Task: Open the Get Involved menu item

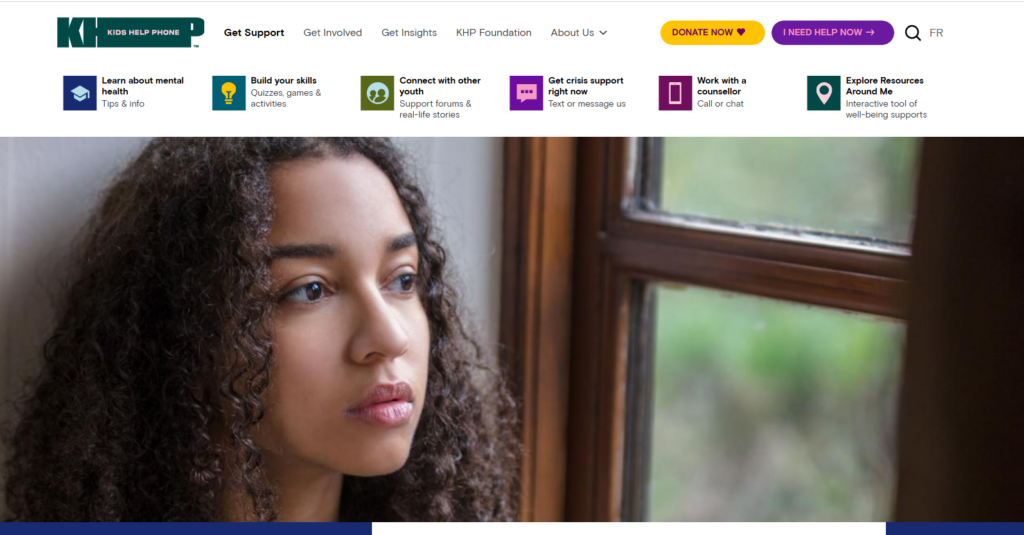Action: click(x=332, y=33)
